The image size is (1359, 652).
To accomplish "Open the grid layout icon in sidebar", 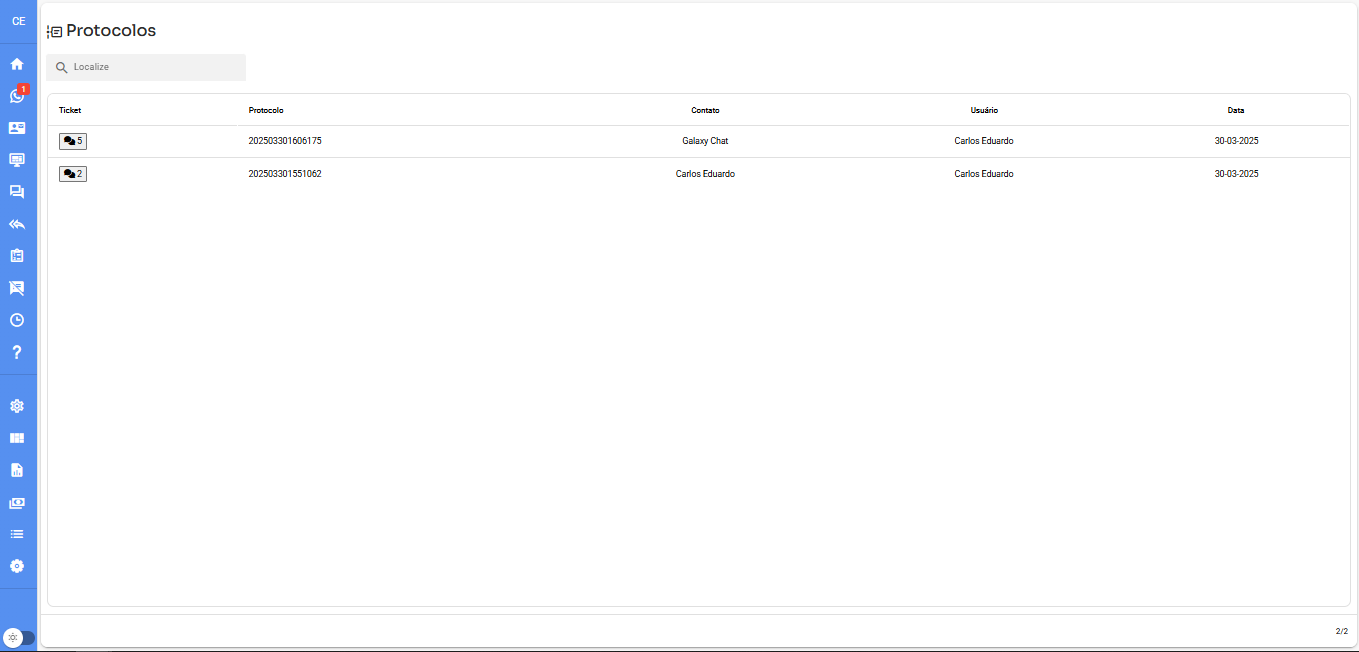I will point(17,438).
